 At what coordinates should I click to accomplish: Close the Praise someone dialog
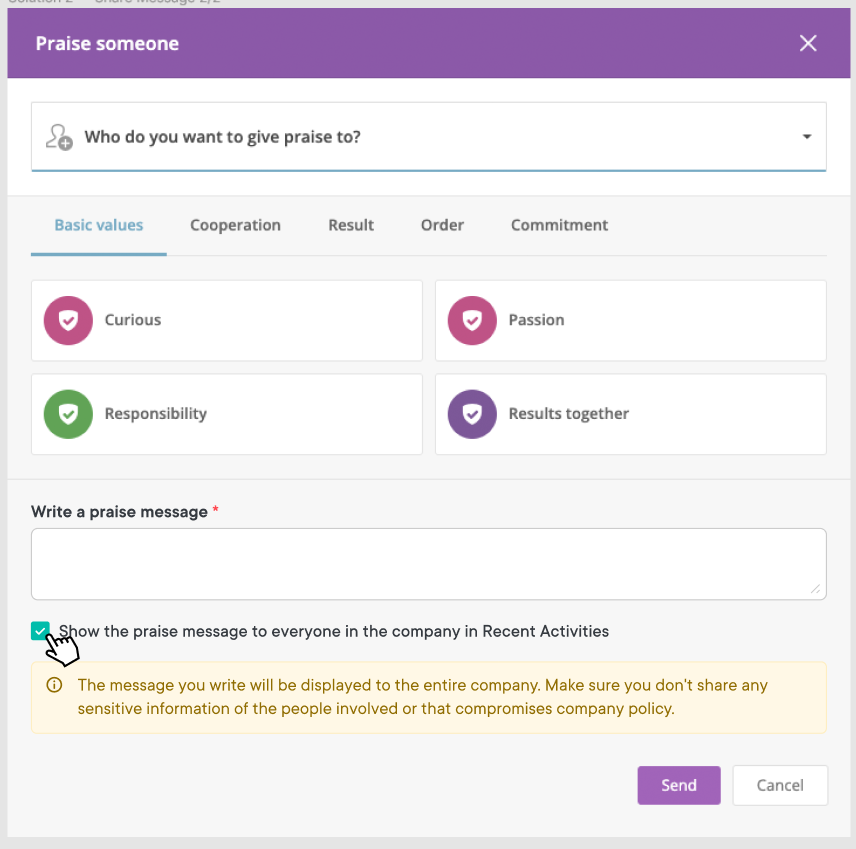(808, 43)
